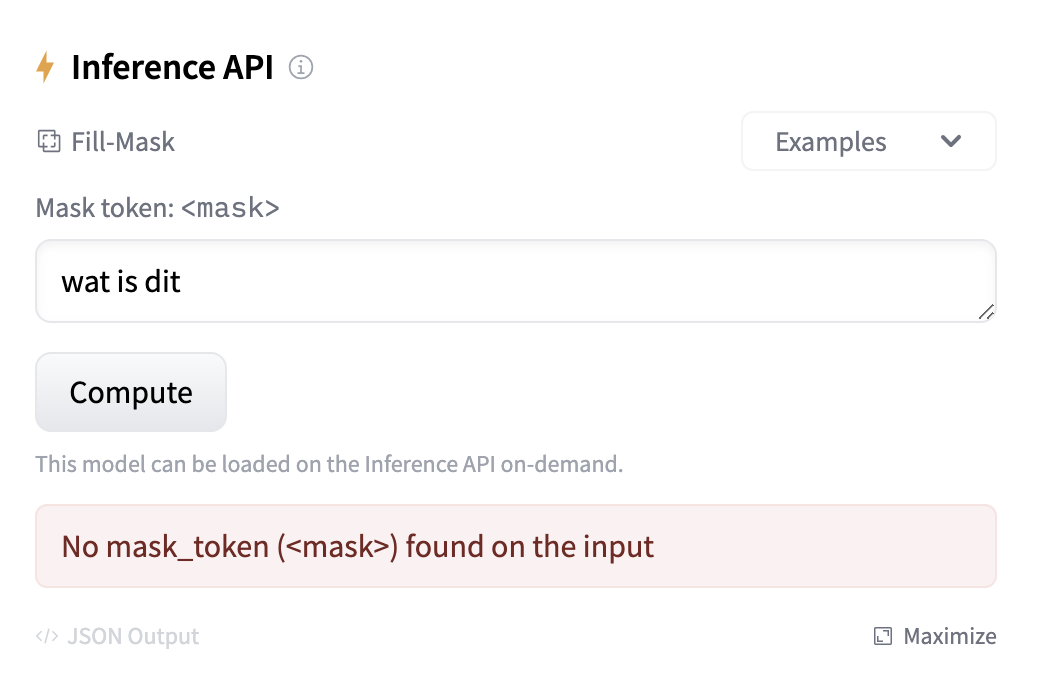
Task: Click the JSON Output code brackets icon
Action: click(47, 636)
